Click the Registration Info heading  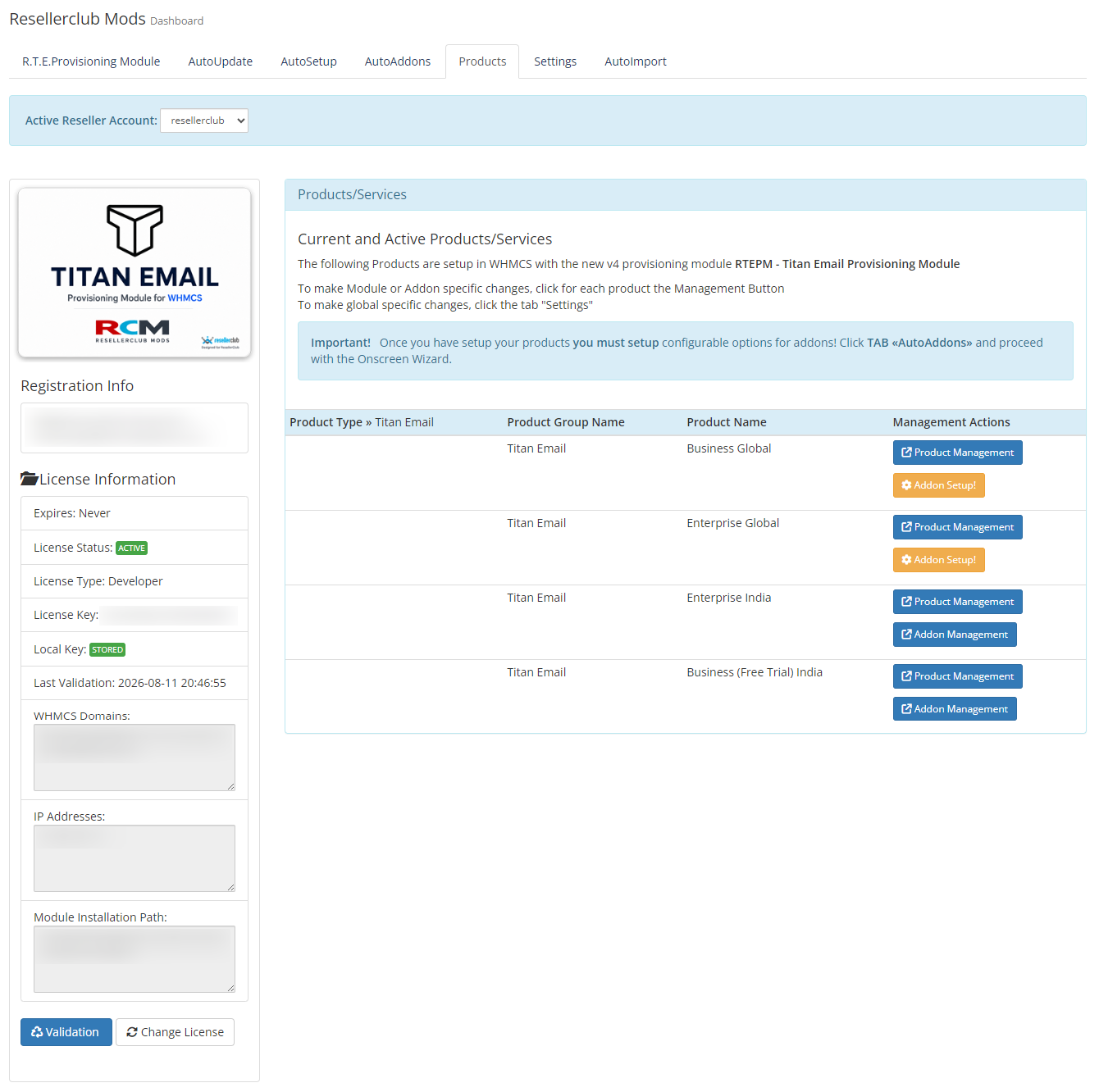77,386
